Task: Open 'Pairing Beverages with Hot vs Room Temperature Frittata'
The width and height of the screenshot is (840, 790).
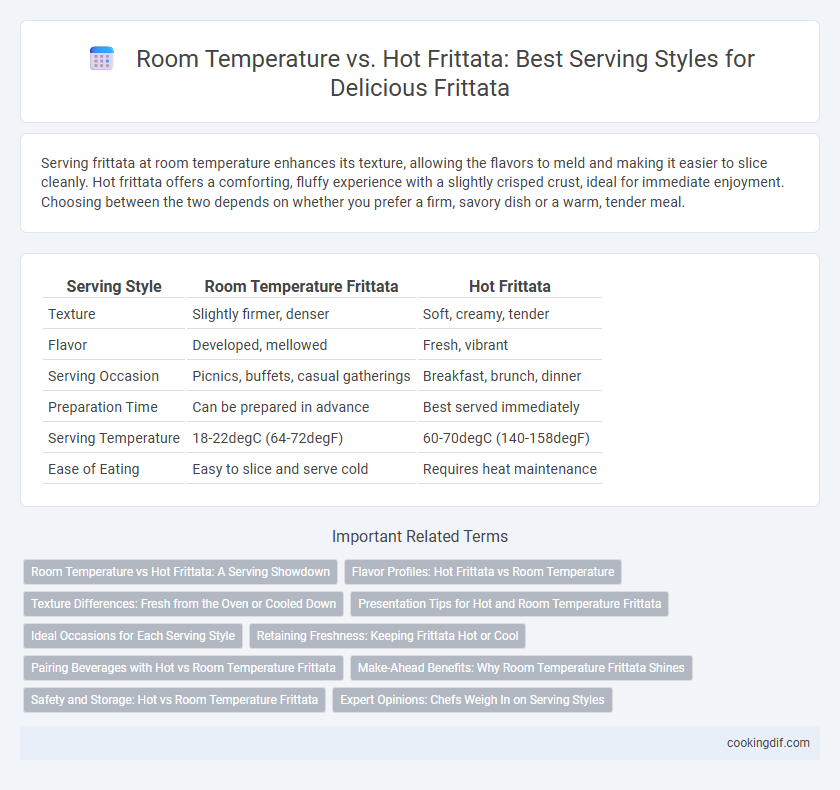Action: point(183,668)
